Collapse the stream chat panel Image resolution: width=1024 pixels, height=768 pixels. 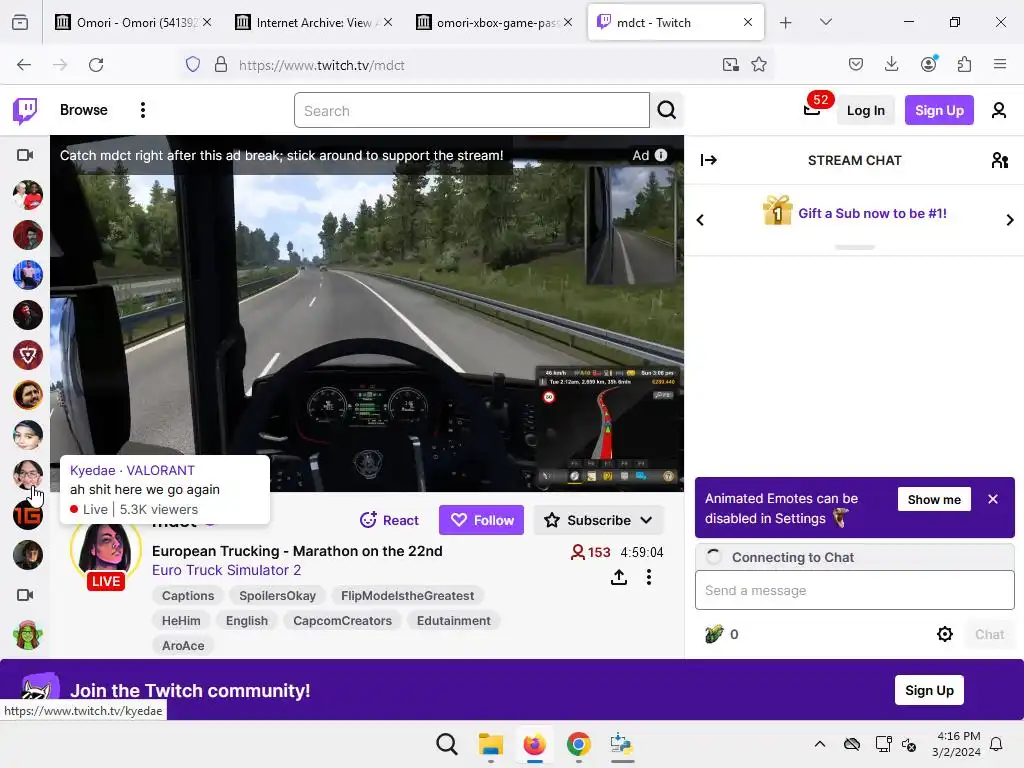709,160
